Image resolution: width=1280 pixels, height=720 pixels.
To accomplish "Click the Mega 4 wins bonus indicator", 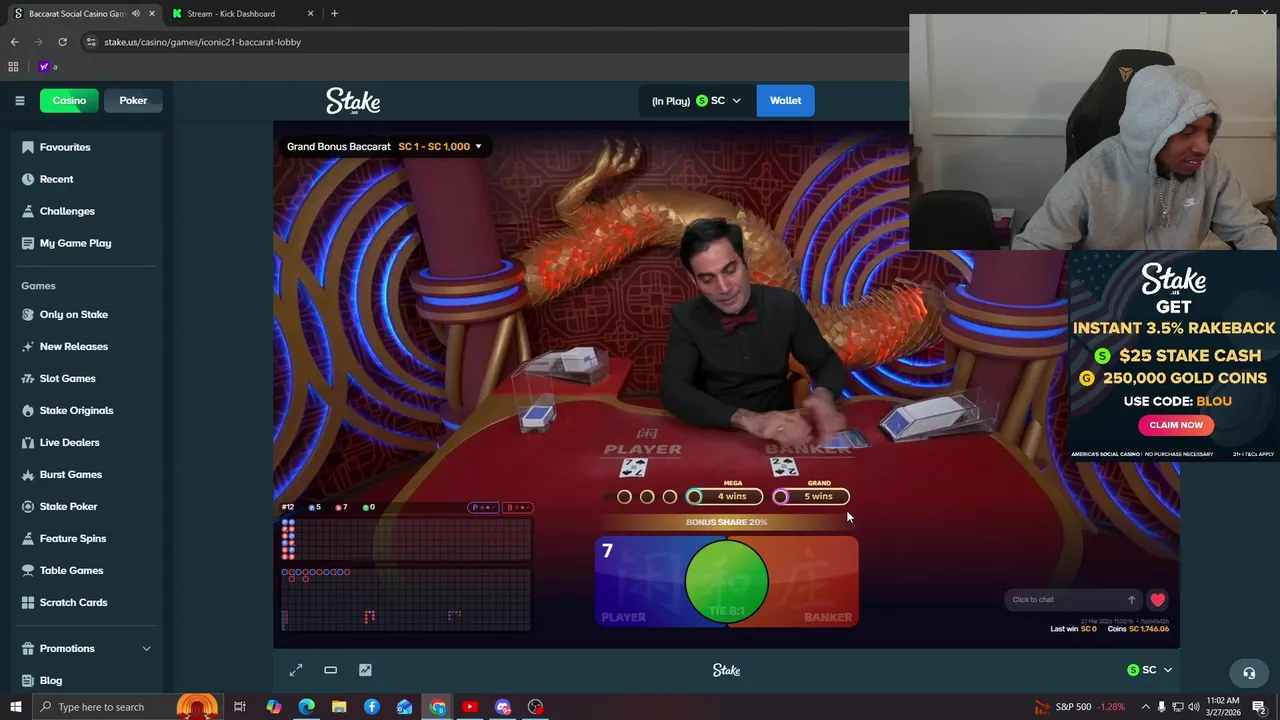I will tap(724, 496).
